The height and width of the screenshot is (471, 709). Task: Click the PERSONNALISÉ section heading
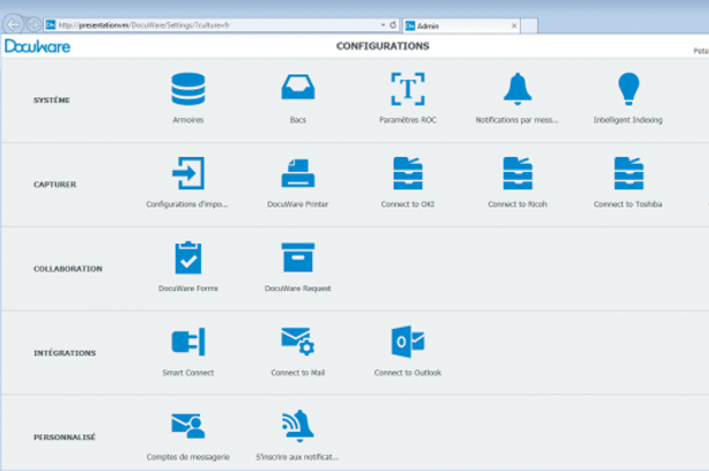click(64, 437)
